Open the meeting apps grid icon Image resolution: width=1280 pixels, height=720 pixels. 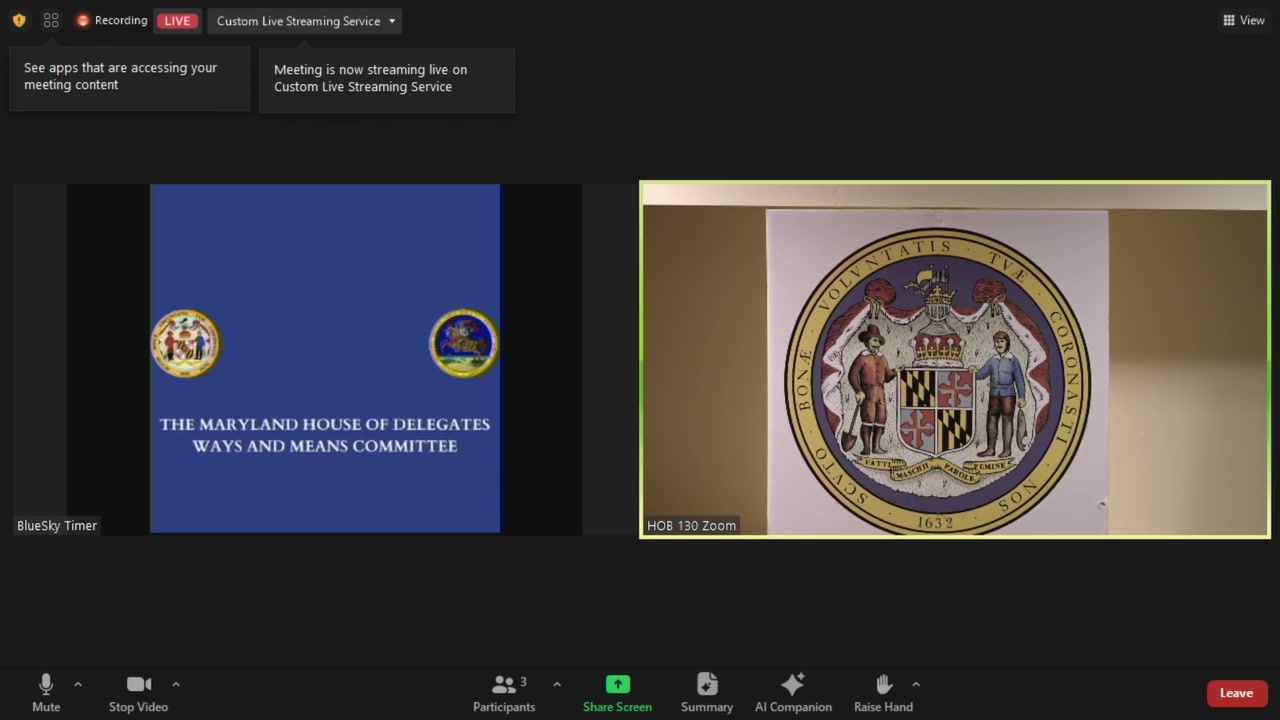(51, 20)
